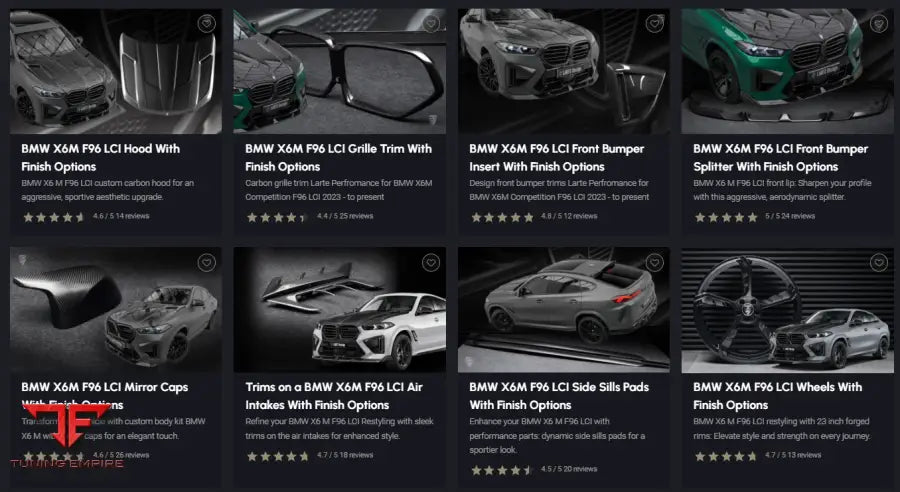Open Side Sills Pads With Finish Options
Viewport: 900px width, 492px height.
pos(557,395)
